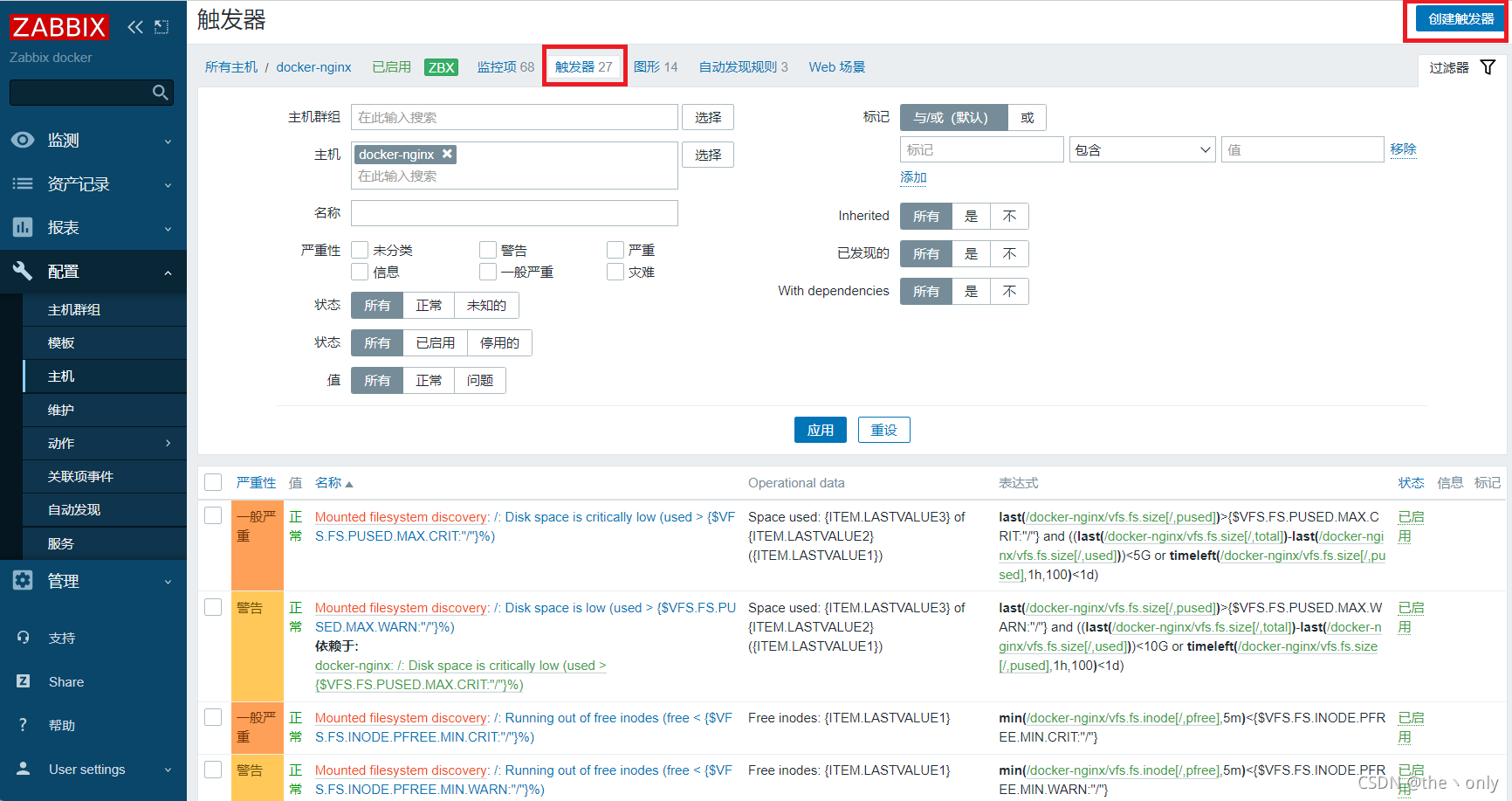
Task: Collapse the 配置 menu chevron
Action: (x=168, y=273)
